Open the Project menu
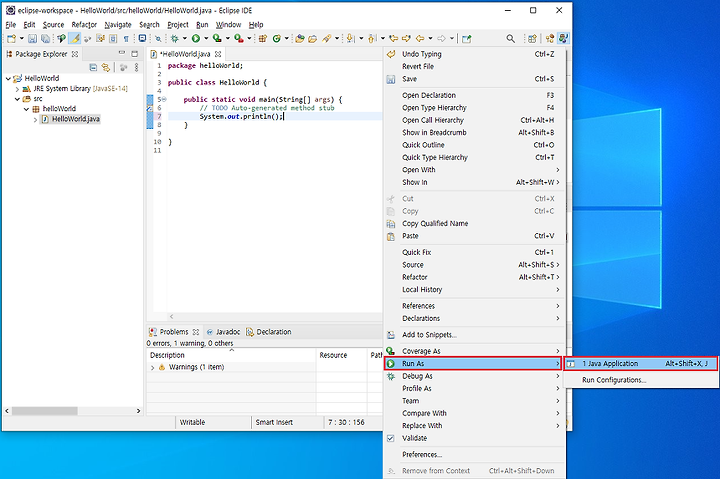This screenshot has width=720, height=479. tap(178, 25)
